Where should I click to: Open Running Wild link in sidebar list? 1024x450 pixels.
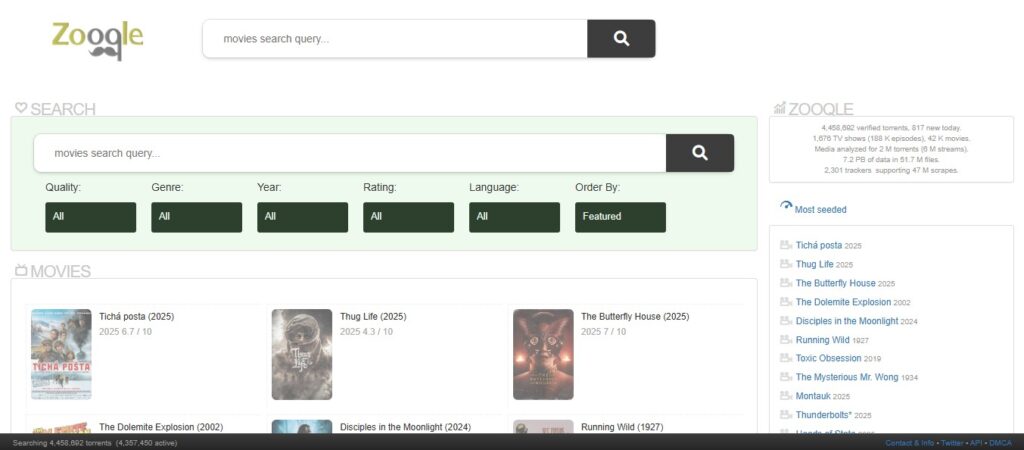[822, 340]
